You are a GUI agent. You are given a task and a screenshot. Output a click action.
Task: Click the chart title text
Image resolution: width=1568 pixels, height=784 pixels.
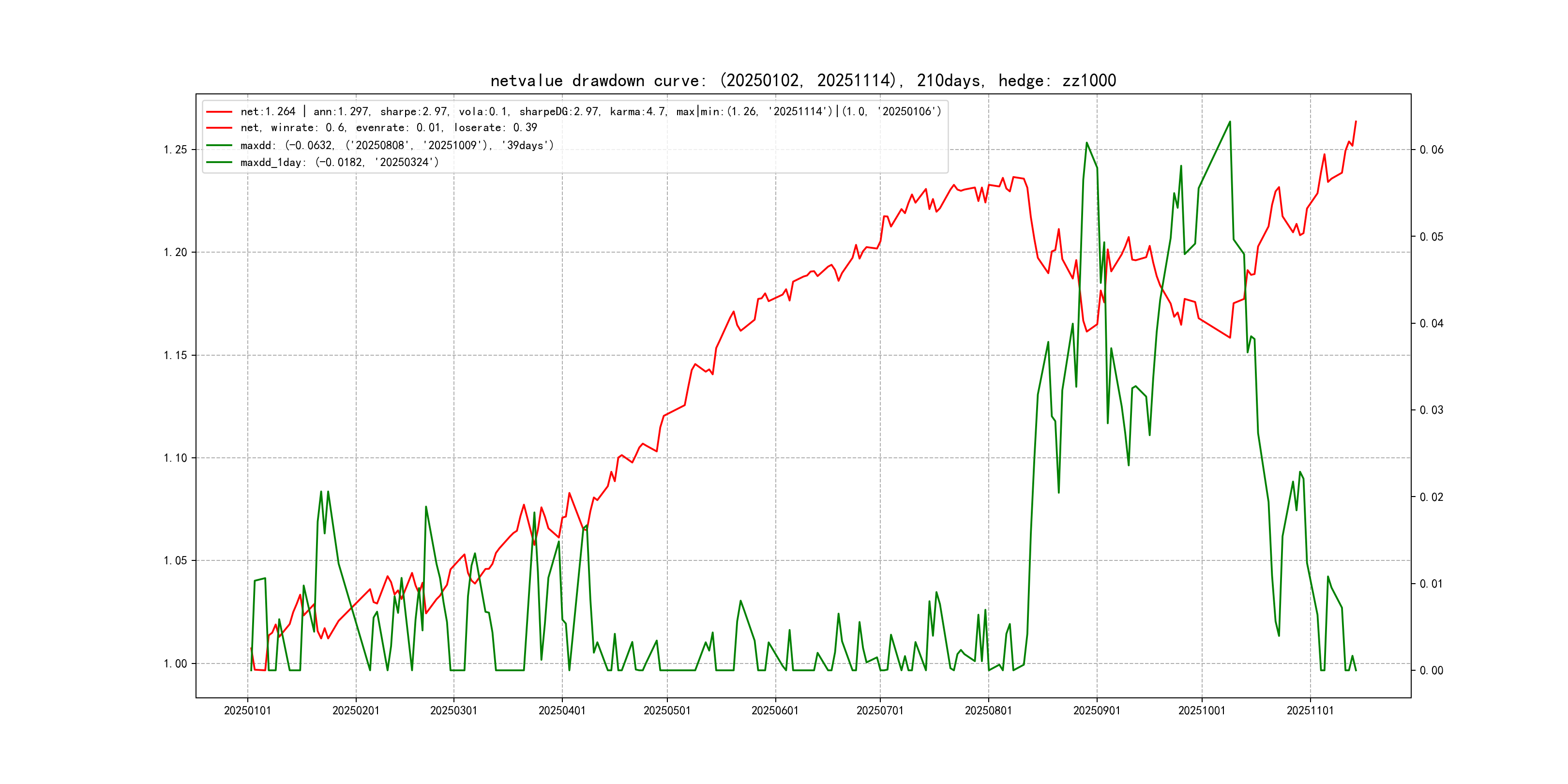click(x=803, y=81)
